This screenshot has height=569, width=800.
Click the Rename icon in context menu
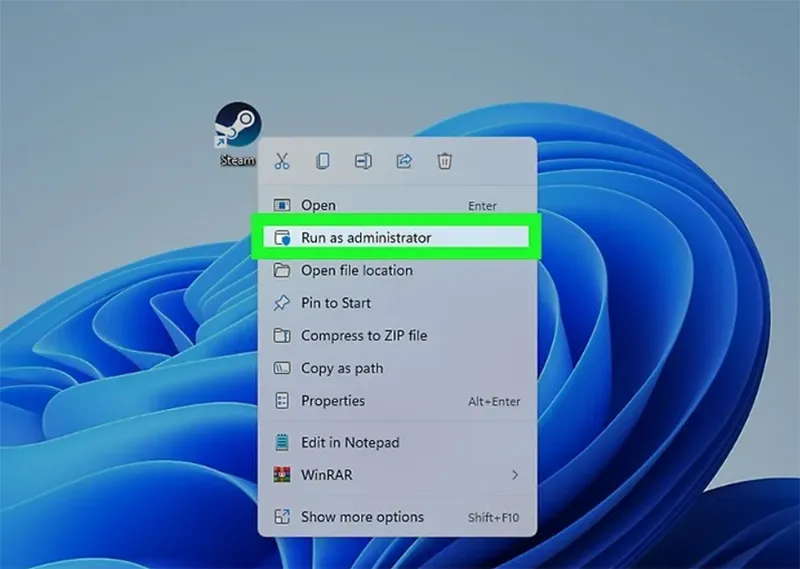pyautogui.click(x=363, y=161)
